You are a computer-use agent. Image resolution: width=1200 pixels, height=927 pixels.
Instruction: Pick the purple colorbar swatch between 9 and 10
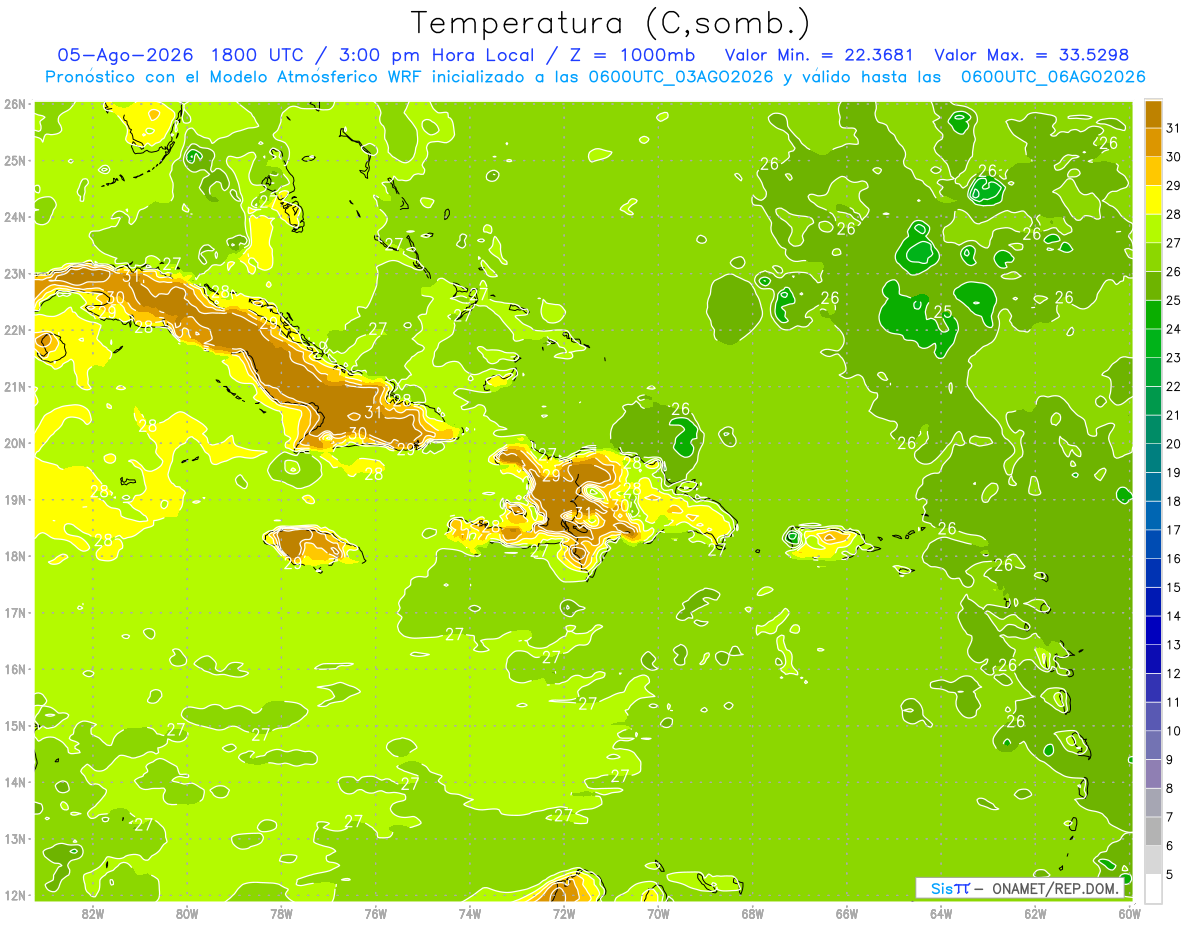[x=1153, y=745]
